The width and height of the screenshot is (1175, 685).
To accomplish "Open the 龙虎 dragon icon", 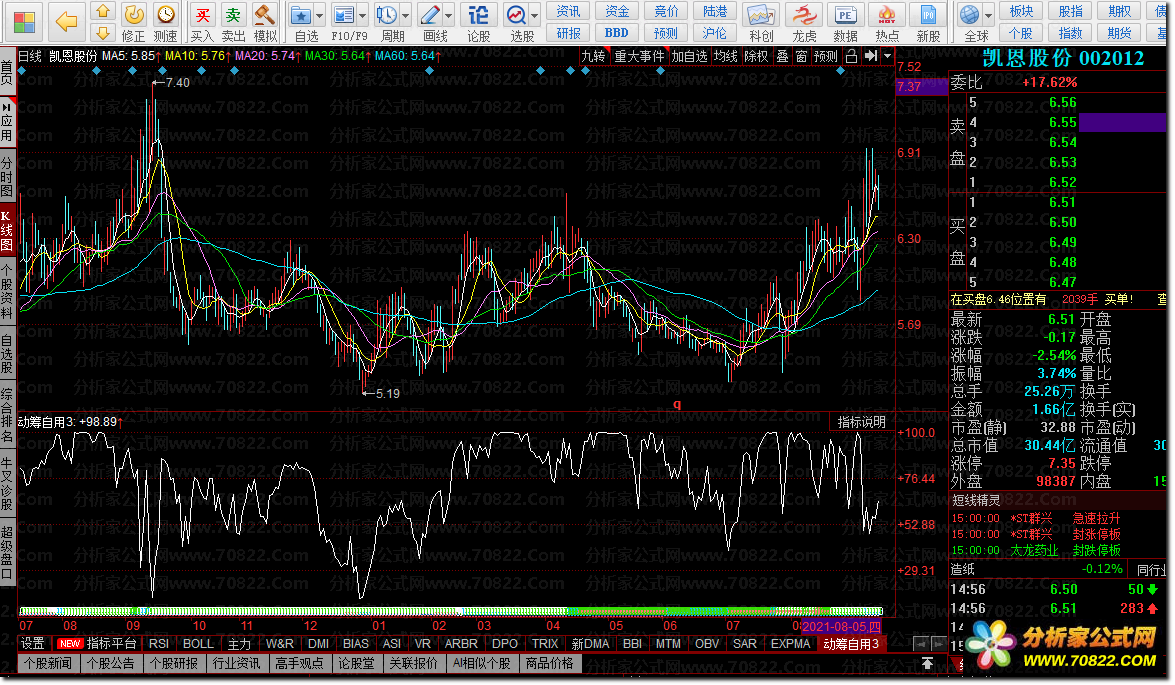I will 805,15.
